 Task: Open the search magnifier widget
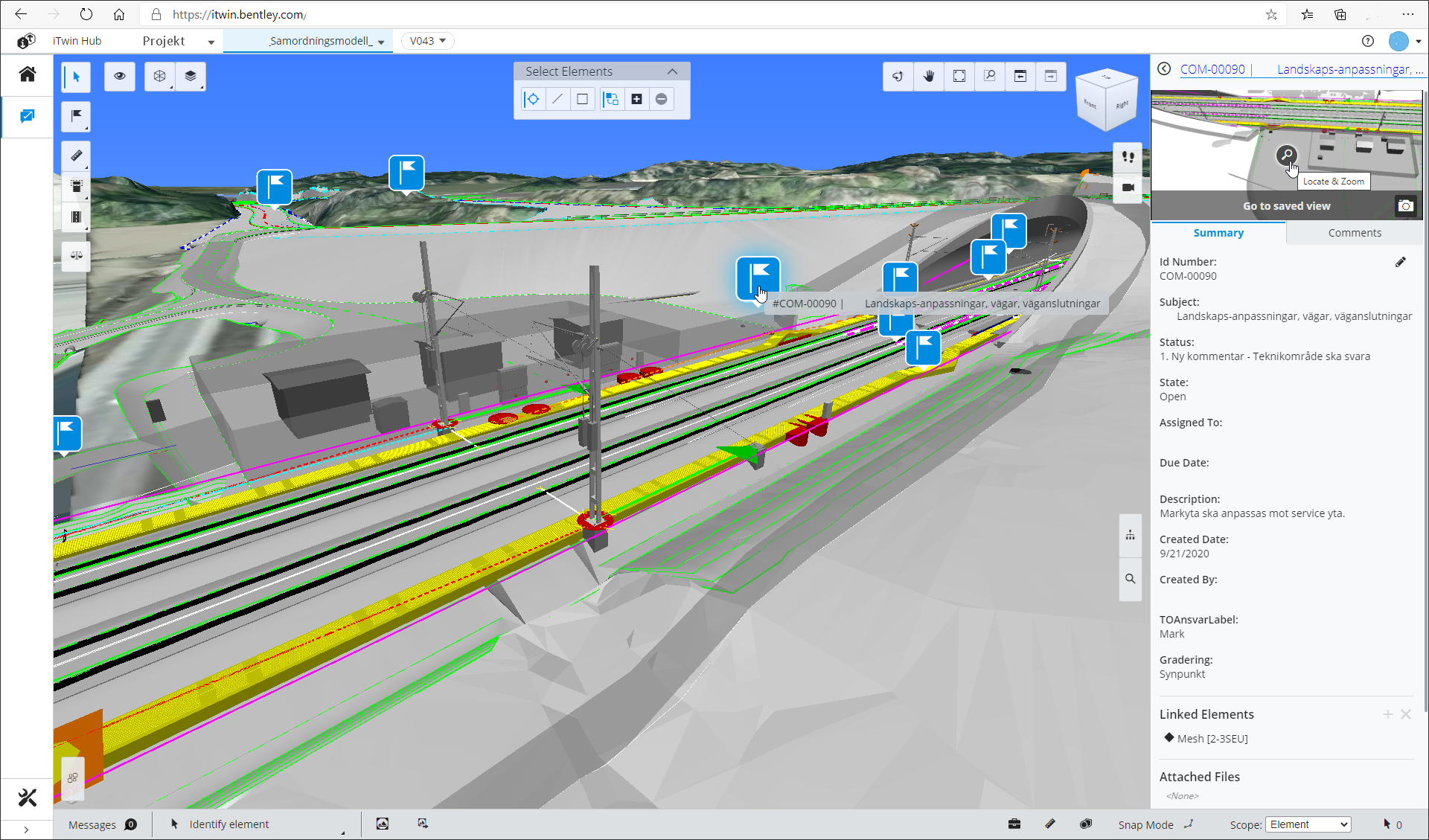click(x=1130, y=579)
